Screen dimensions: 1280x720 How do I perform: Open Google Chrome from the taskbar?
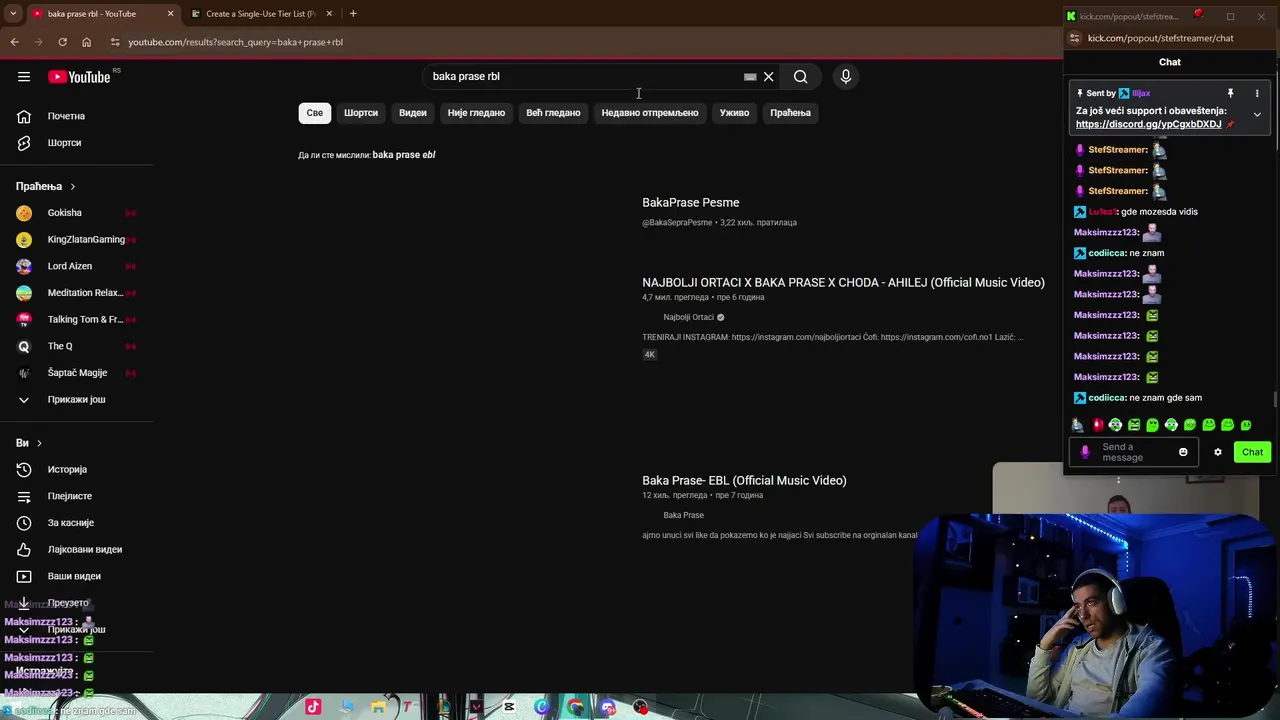[x=575, y=707]
